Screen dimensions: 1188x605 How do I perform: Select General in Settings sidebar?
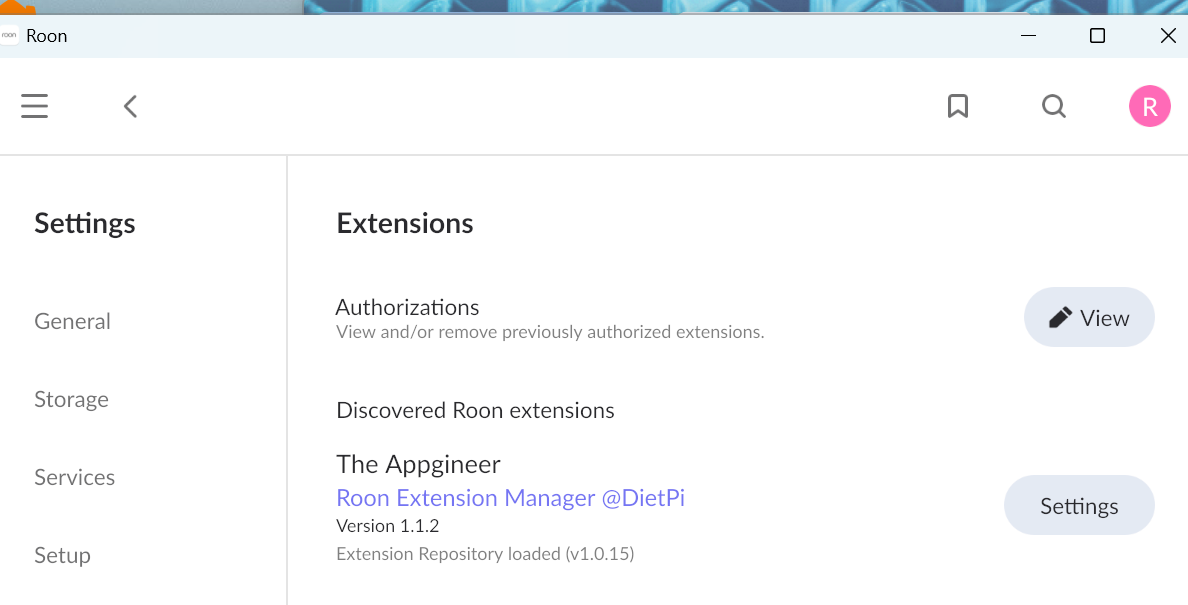pos(72,321)
